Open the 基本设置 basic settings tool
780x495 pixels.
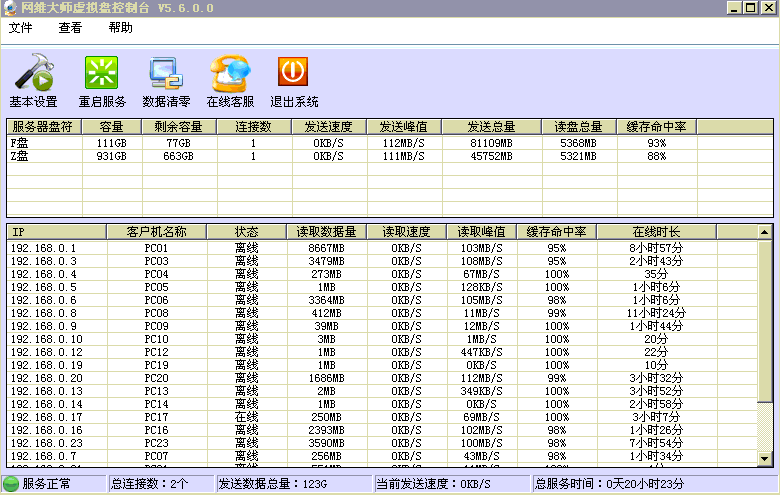click(33, 74)
